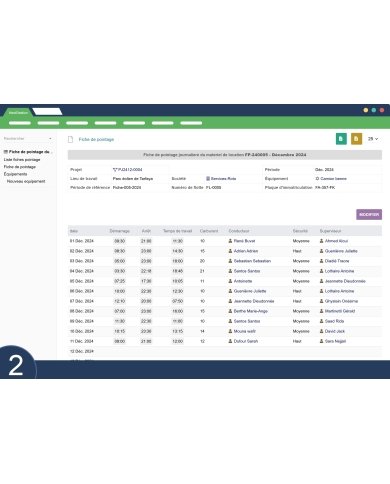Image resolution: width=390 pixels, height=484 pixels.
Task: Open the Services Rola company link
Action: [x=223, y=179]
